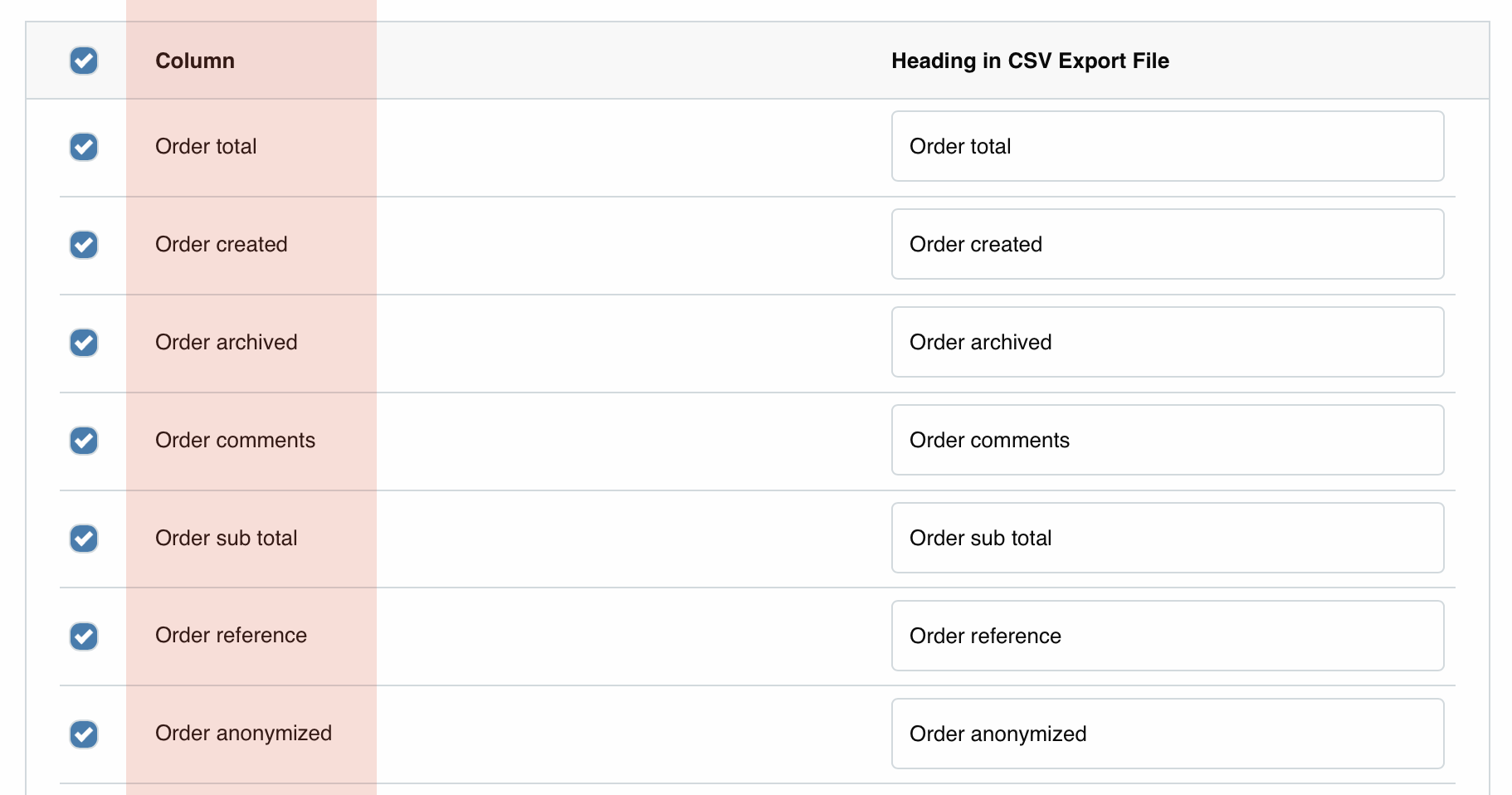
Task: Focus the Order archived heading input
Action: 1167,342
